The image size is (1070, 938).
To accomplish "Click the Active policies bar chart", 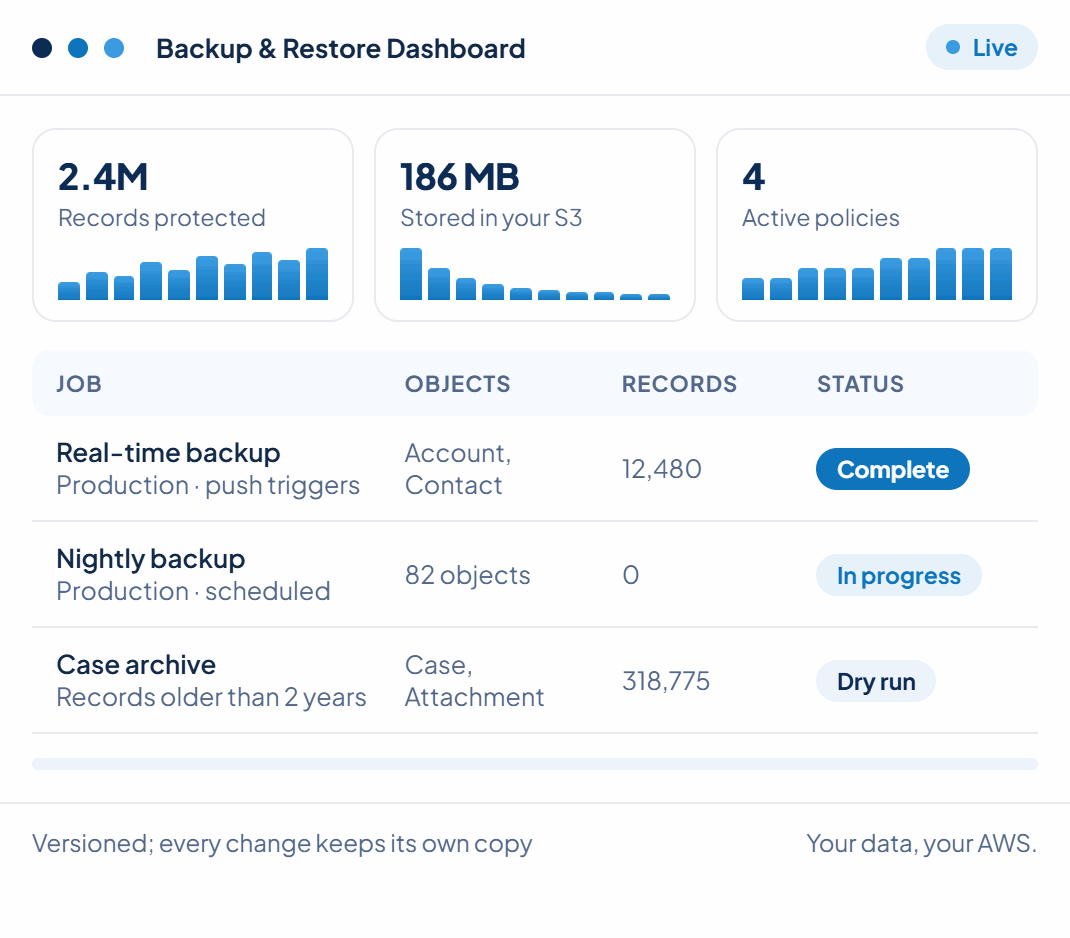I will tap(877, 274).
